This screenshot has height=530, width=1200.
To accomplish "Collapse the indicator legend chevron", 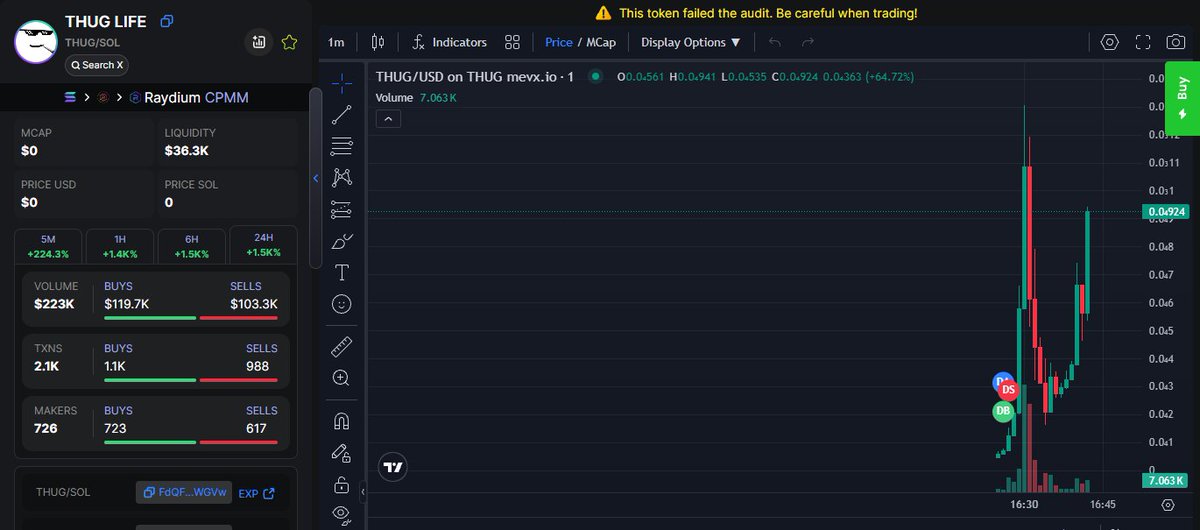I will [389, 119].
